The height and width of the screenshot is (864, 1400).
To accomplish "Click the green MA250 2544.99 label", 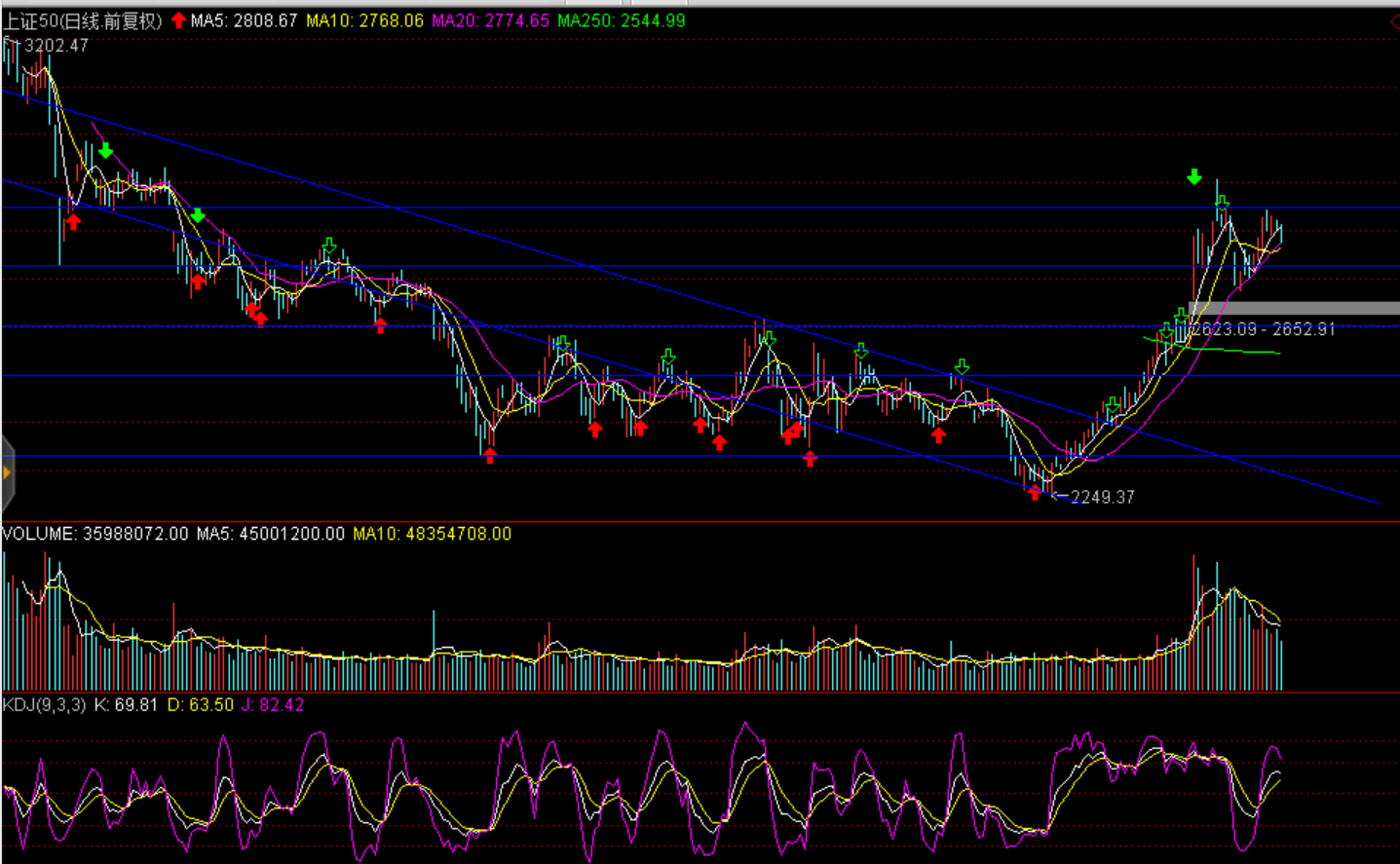I will pyautogui.click(x=621, y=20).
